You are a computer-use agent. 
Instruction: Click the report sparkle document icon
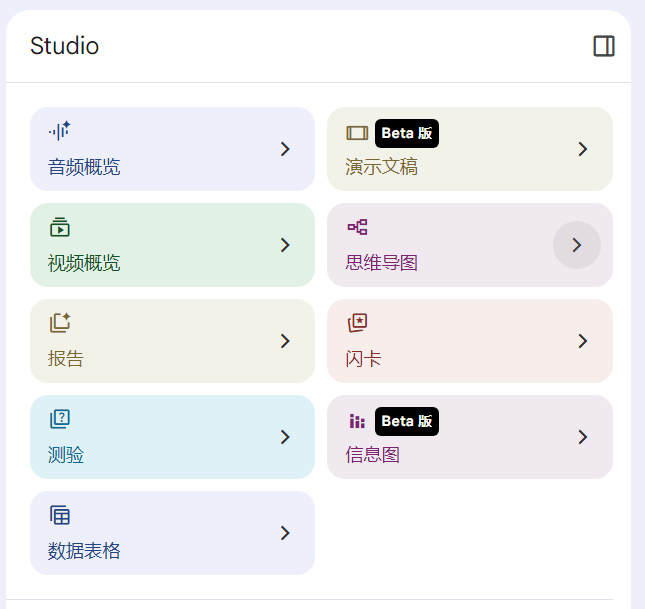tap(60, 323)
